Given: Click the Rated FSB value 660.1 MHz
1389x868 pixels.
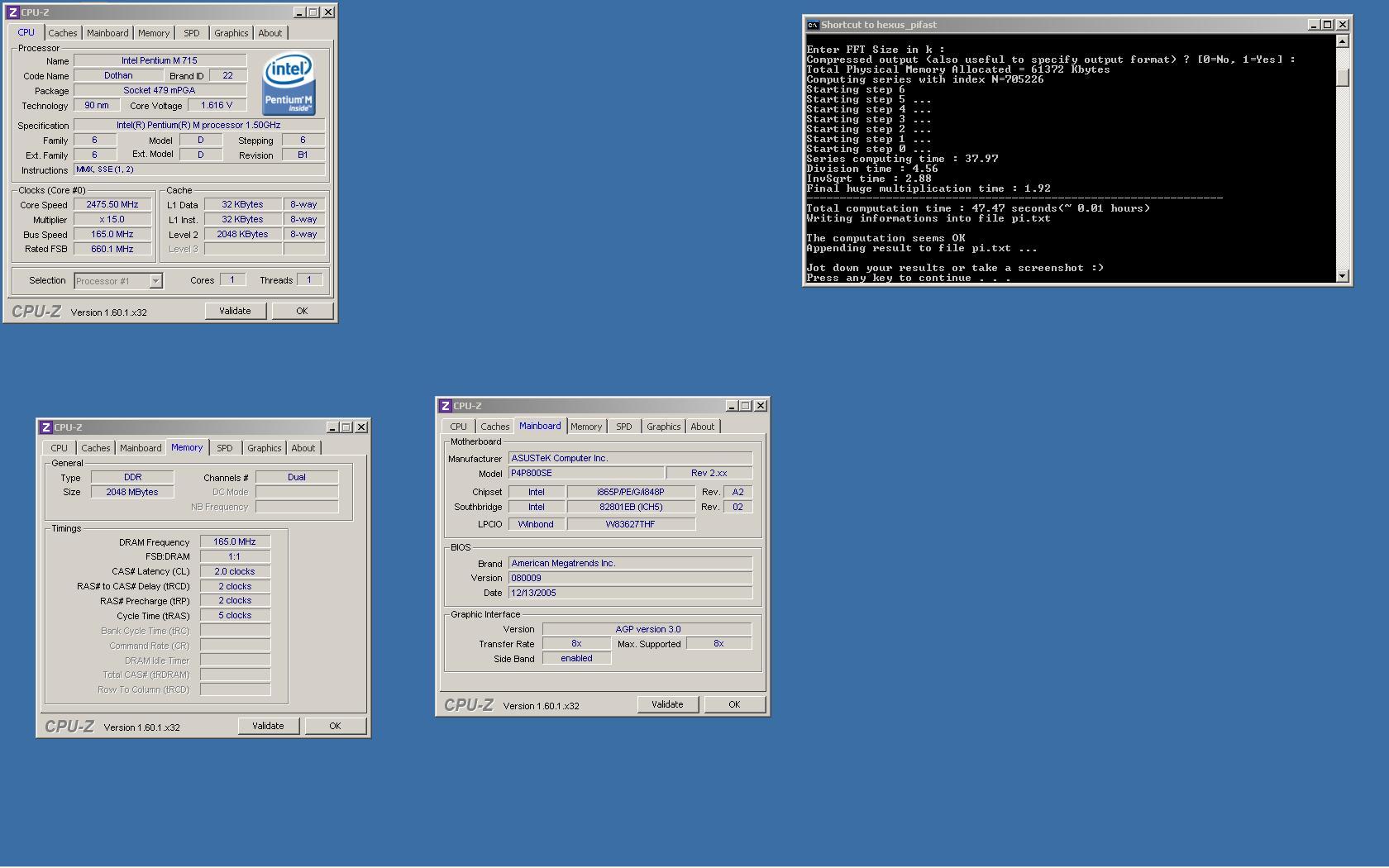Looking at the screenshot, I should [x=112, y=249].
